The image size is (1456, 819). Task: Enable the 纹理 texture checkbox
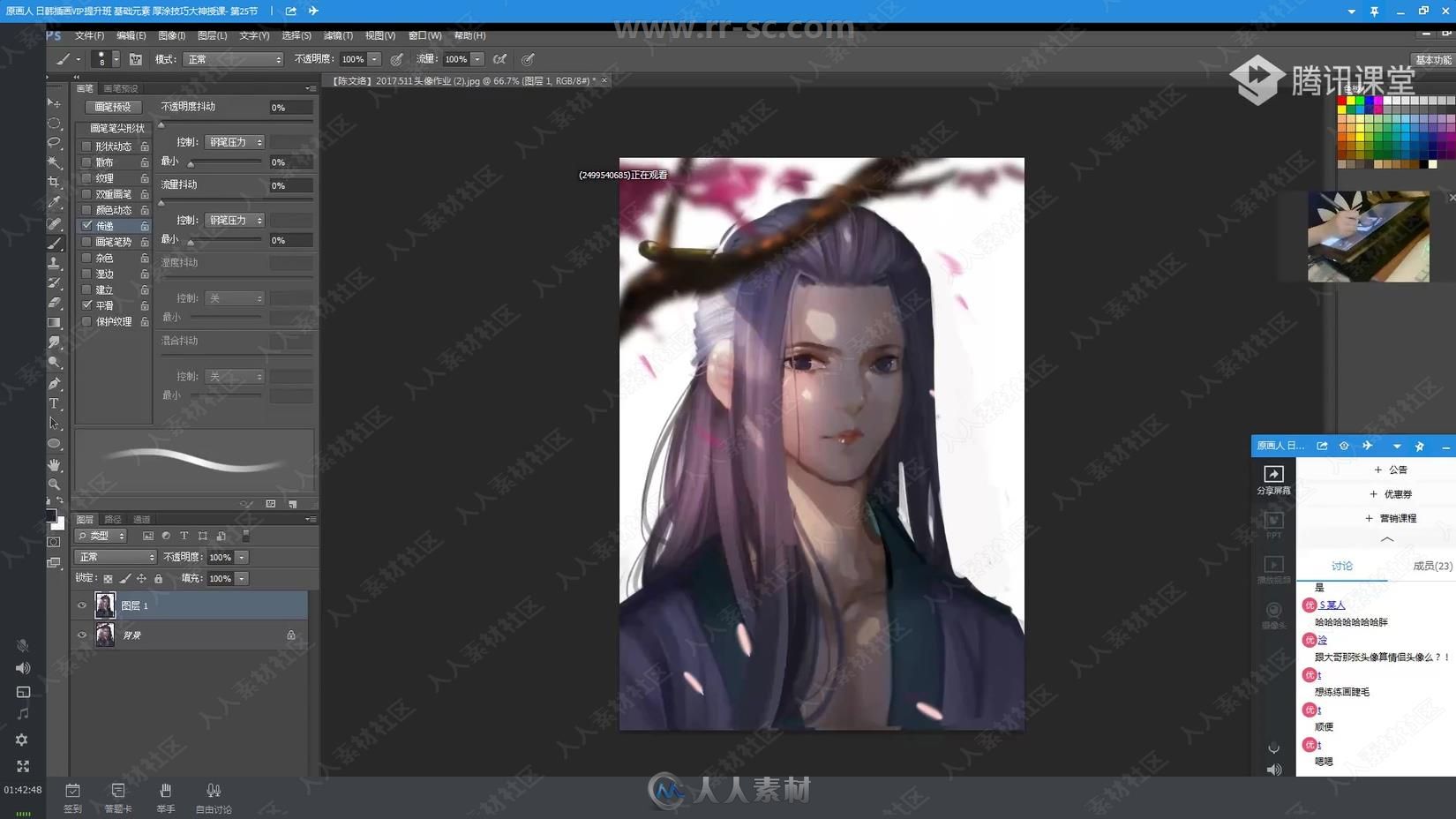[x=86, y=178]
